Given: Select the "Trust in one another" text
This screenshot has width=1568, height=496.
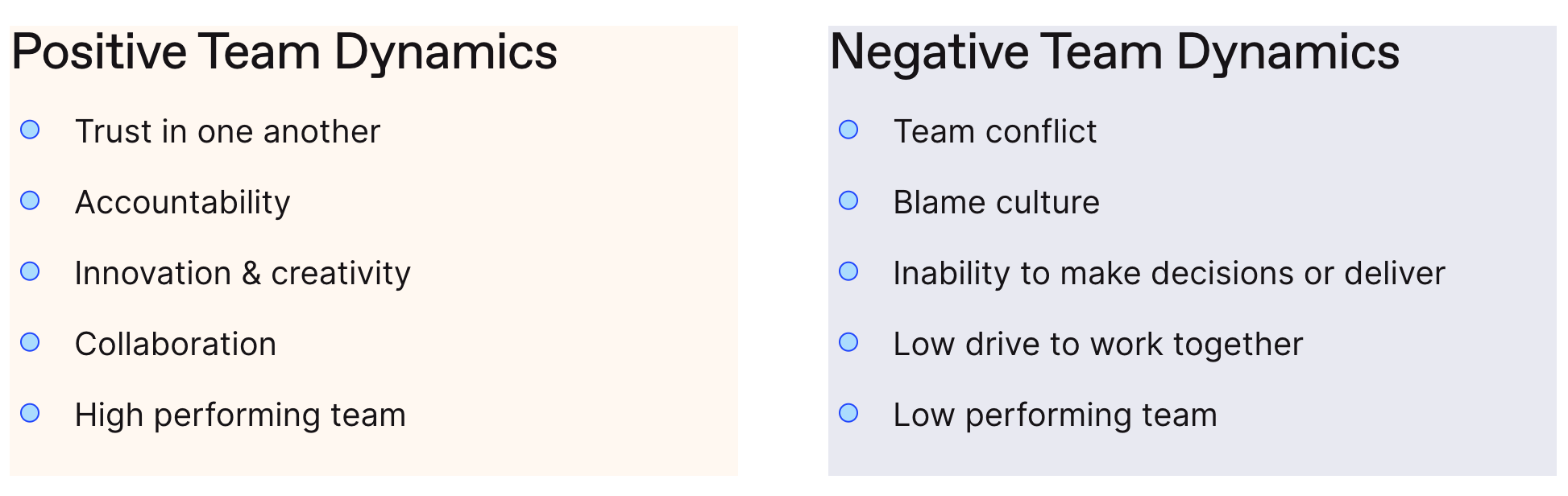Looking at the screenshot, I should (x=227, y=132).
